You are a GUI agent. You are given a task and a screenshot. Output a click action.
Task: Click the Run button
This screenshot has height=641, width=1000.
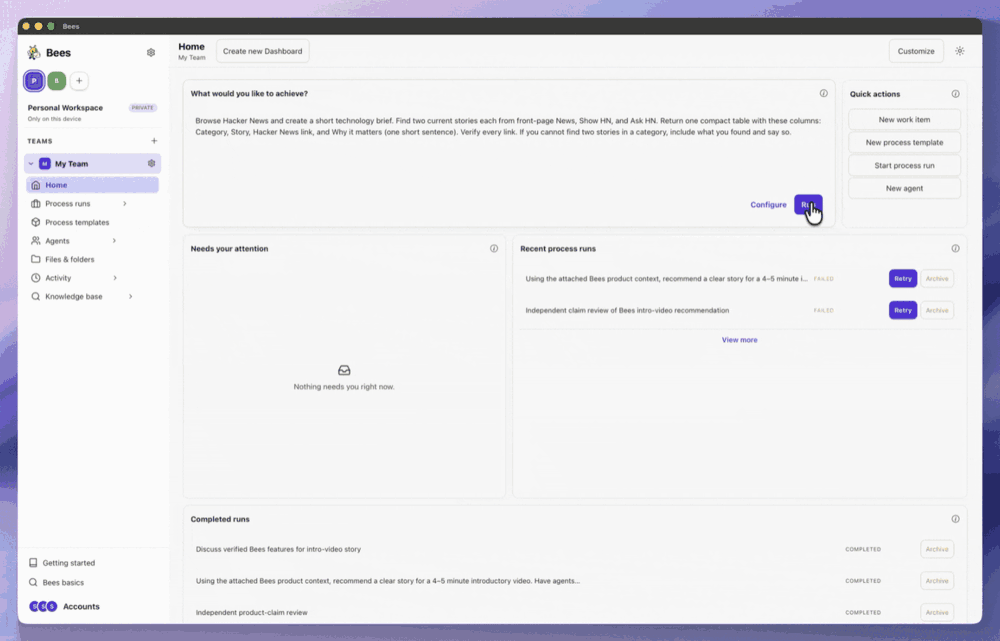pos(808,205)
